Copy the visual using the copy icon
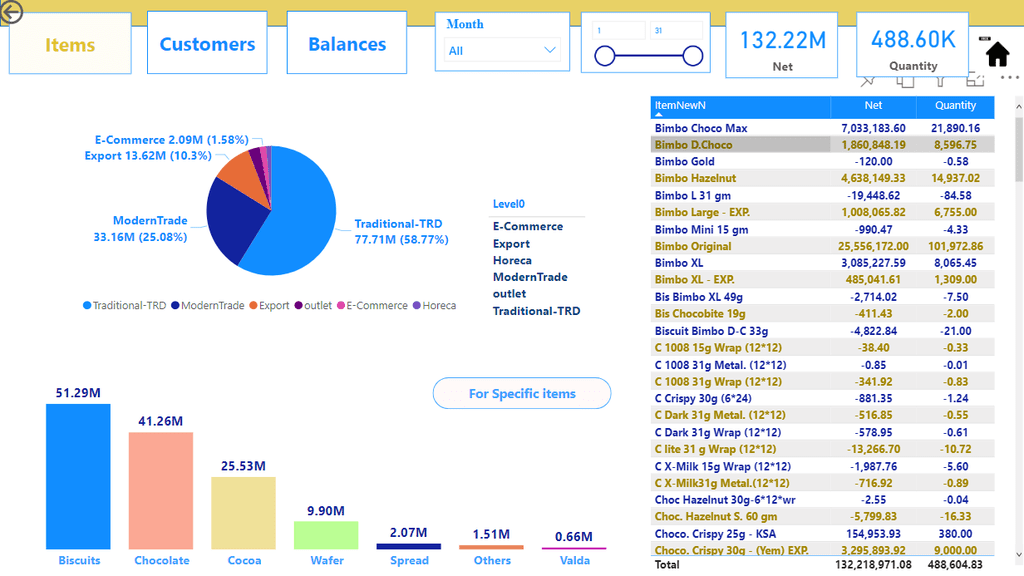 tap(905, 80)
